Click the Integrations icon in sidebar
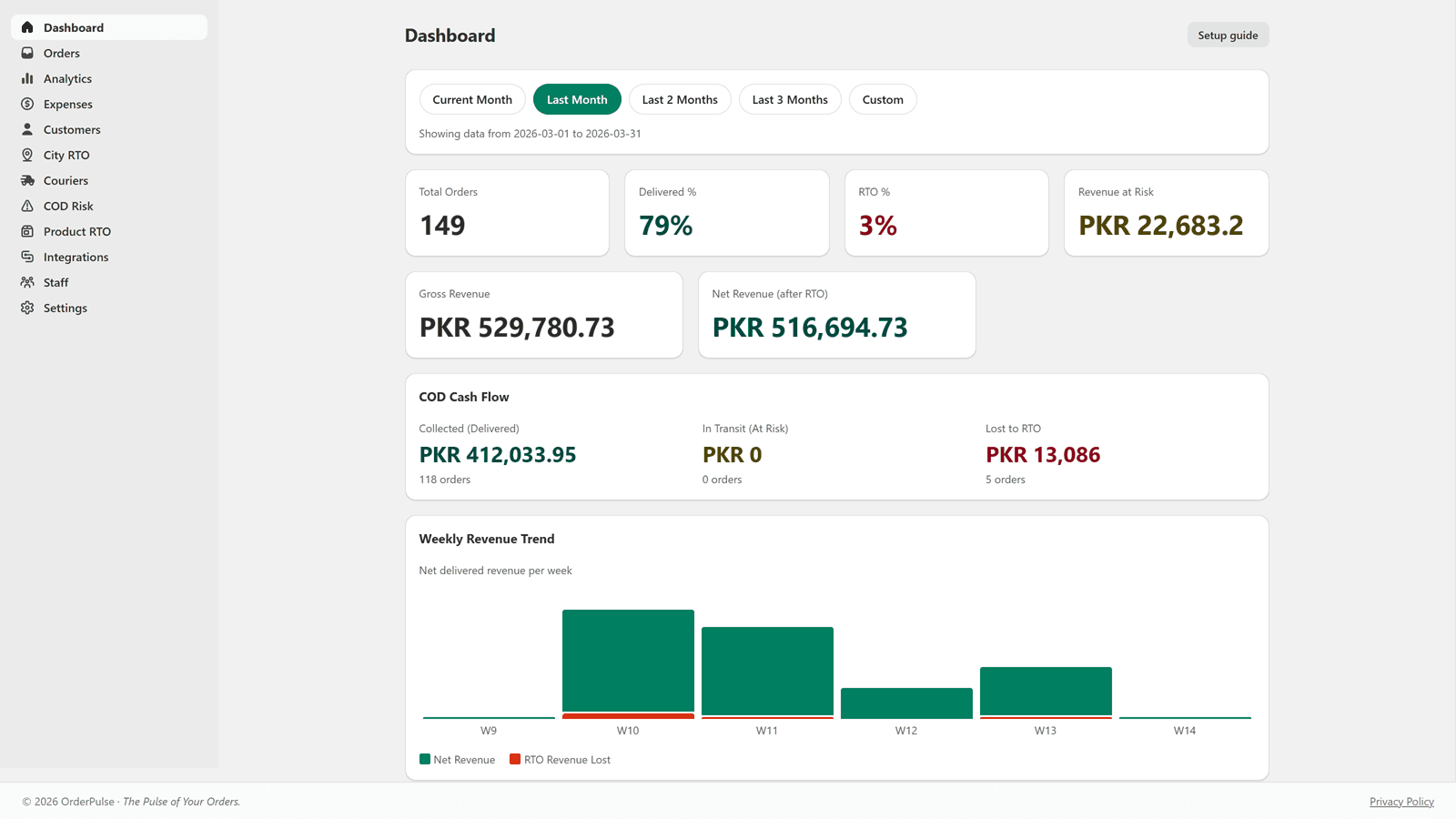The width and height of the screenshot is (1456, 819). coord(27,257)
